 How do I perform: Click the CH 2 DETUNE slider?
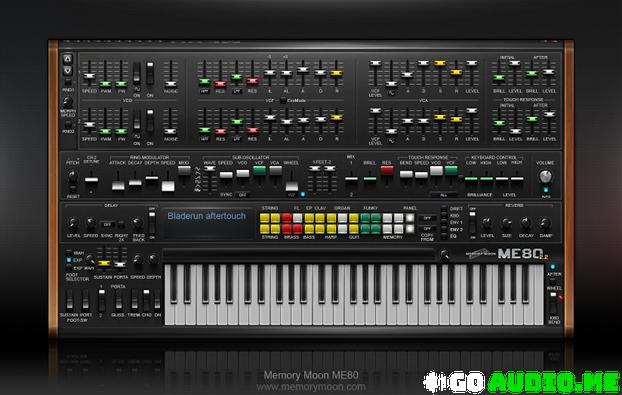pos(92,180)
